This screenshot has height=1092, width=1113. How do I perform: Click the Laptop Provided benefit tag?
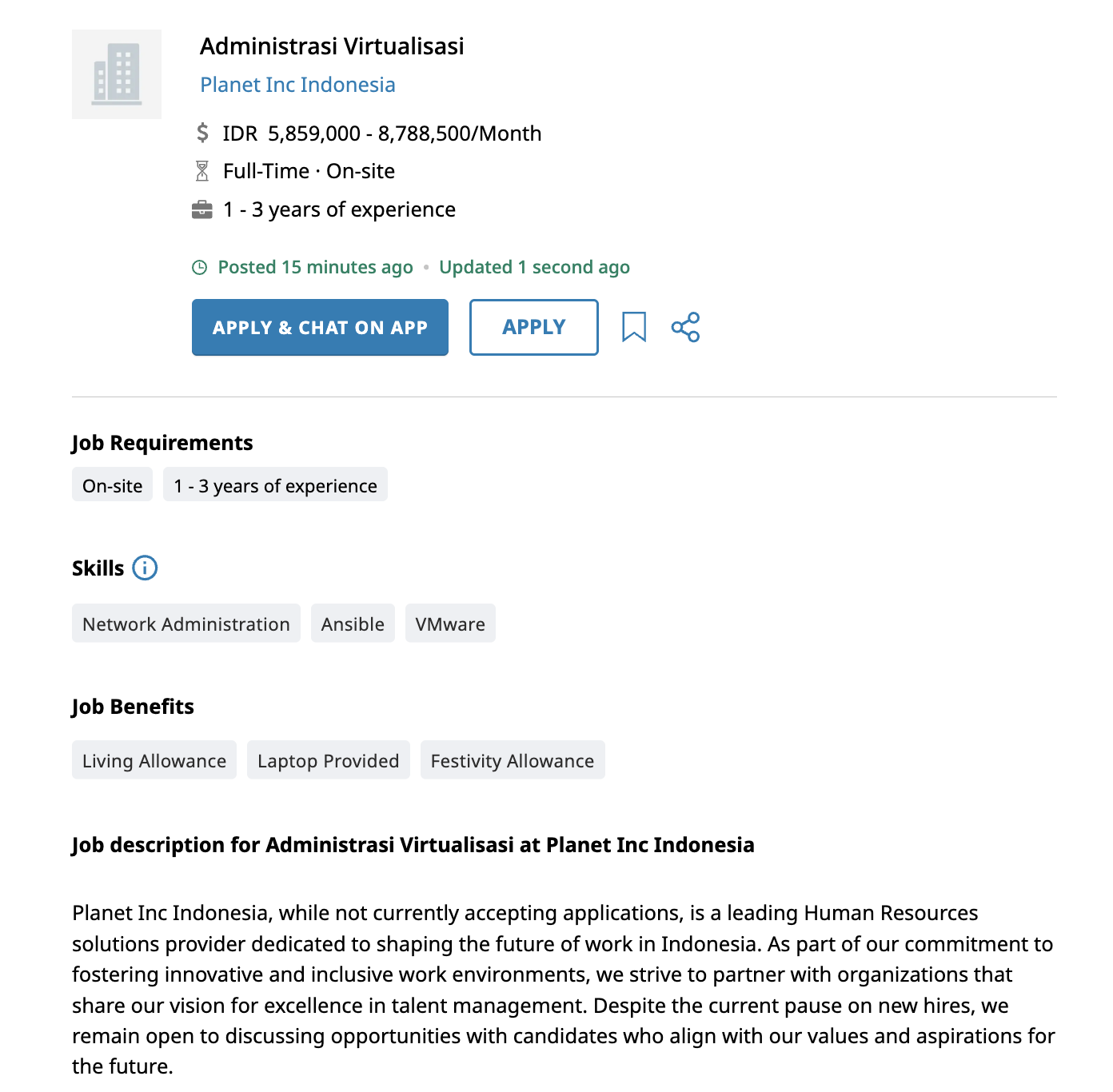point(328,760)
